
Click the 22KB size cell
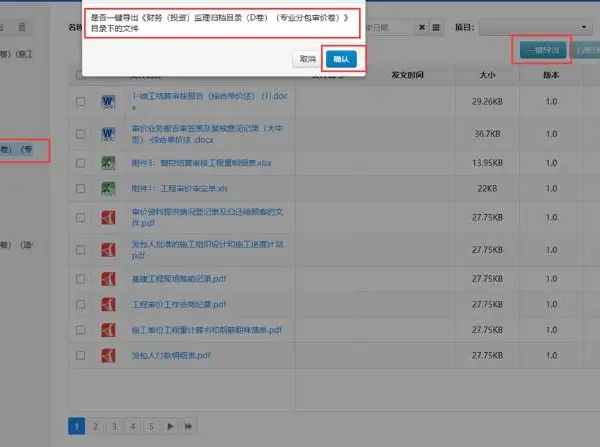pyautogui.click(x=487, y=188)
